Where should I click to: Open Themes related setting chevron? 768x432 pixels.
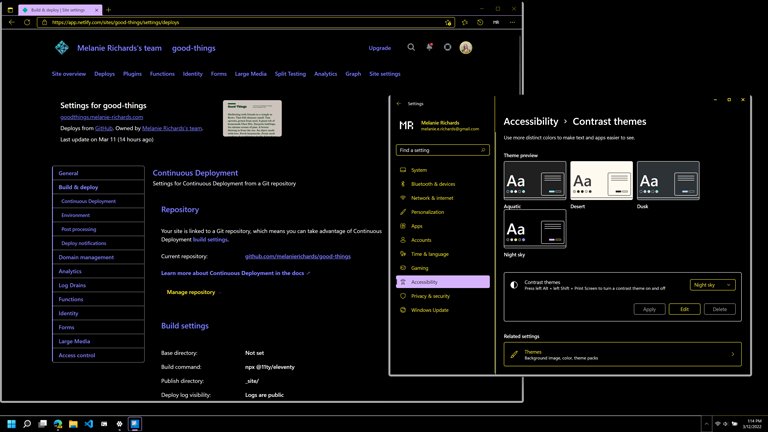pyautogui.click(x=733, y=354)
